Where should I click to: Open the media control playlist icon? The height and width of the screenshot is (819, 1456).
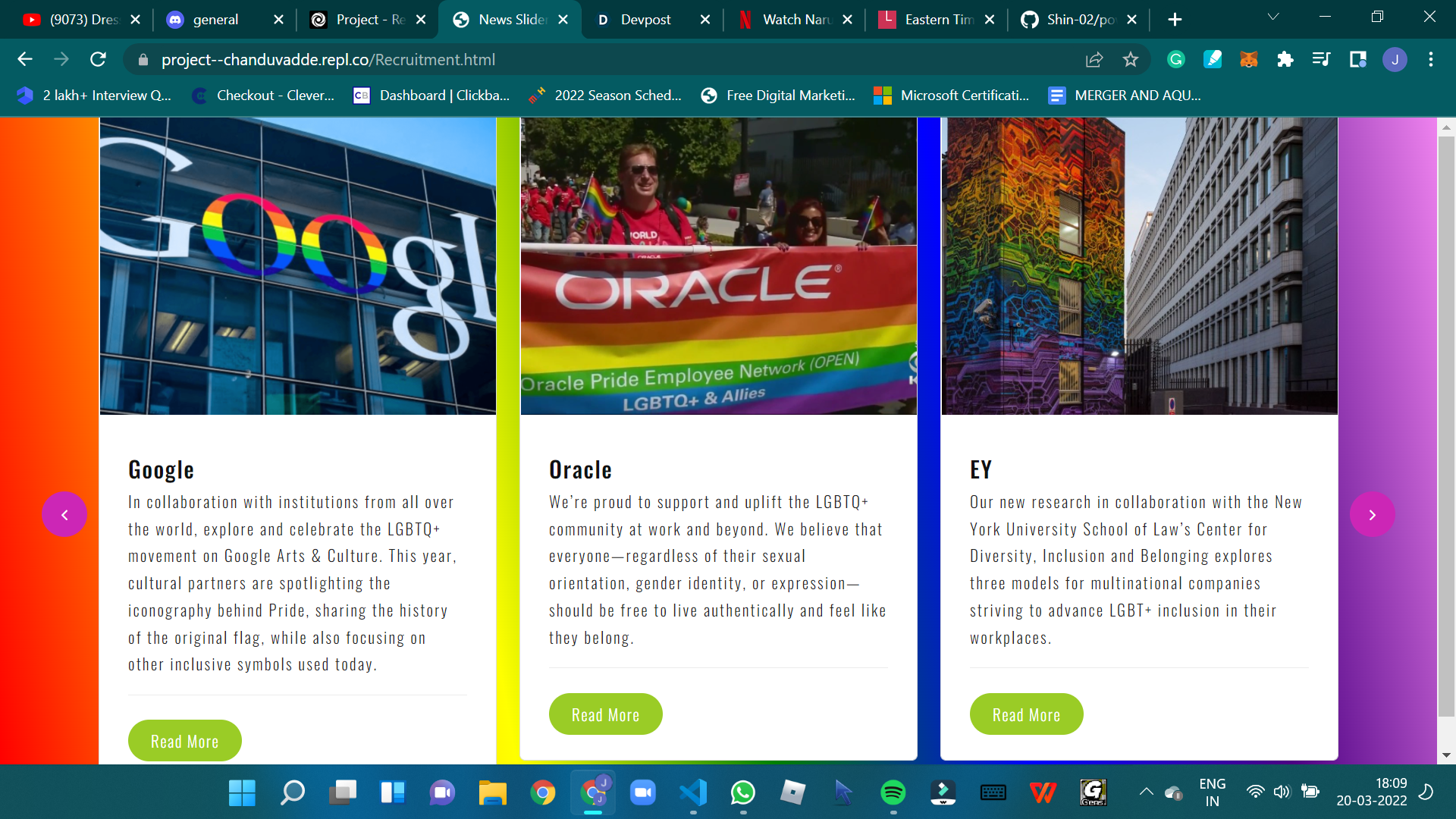[1321, 59]
